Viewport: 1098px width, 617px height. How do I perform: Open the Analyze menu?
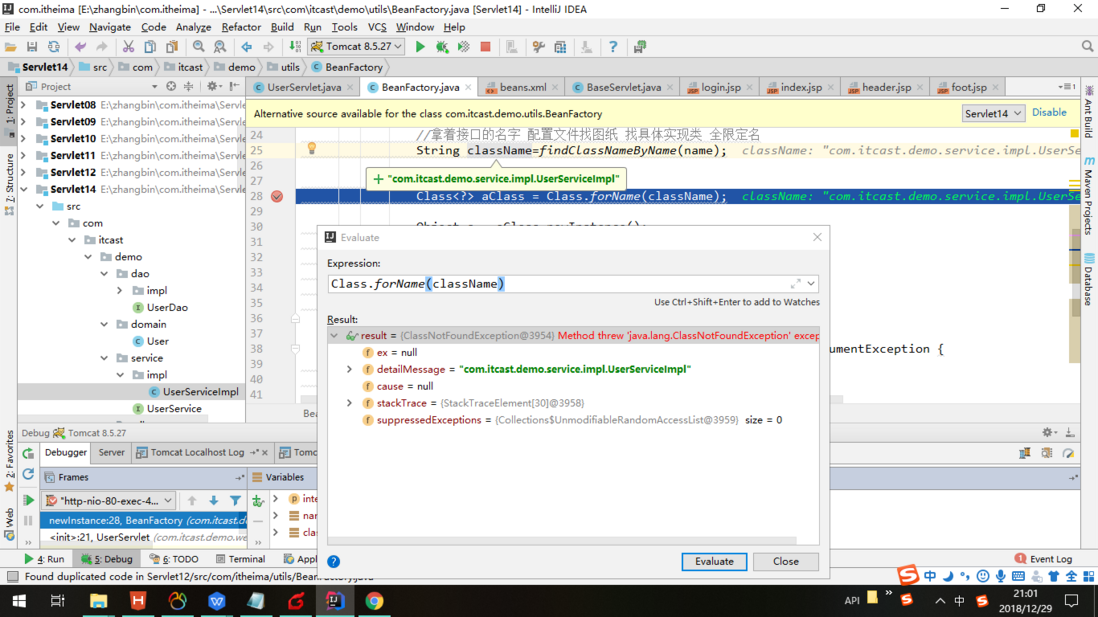click(193, 27)
